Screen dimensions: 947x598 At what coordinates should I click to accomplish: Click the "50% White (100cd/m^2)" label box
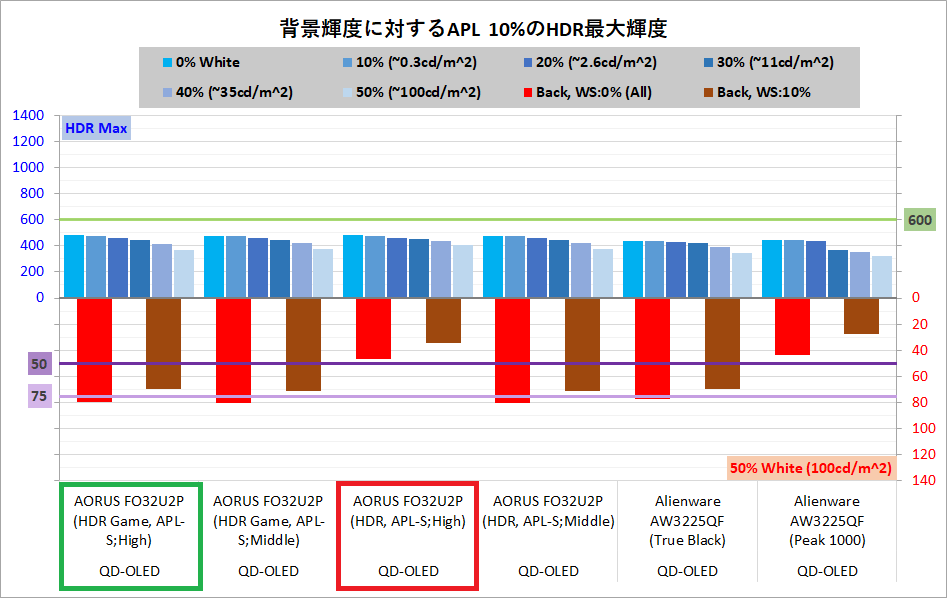tap(811, 468)
